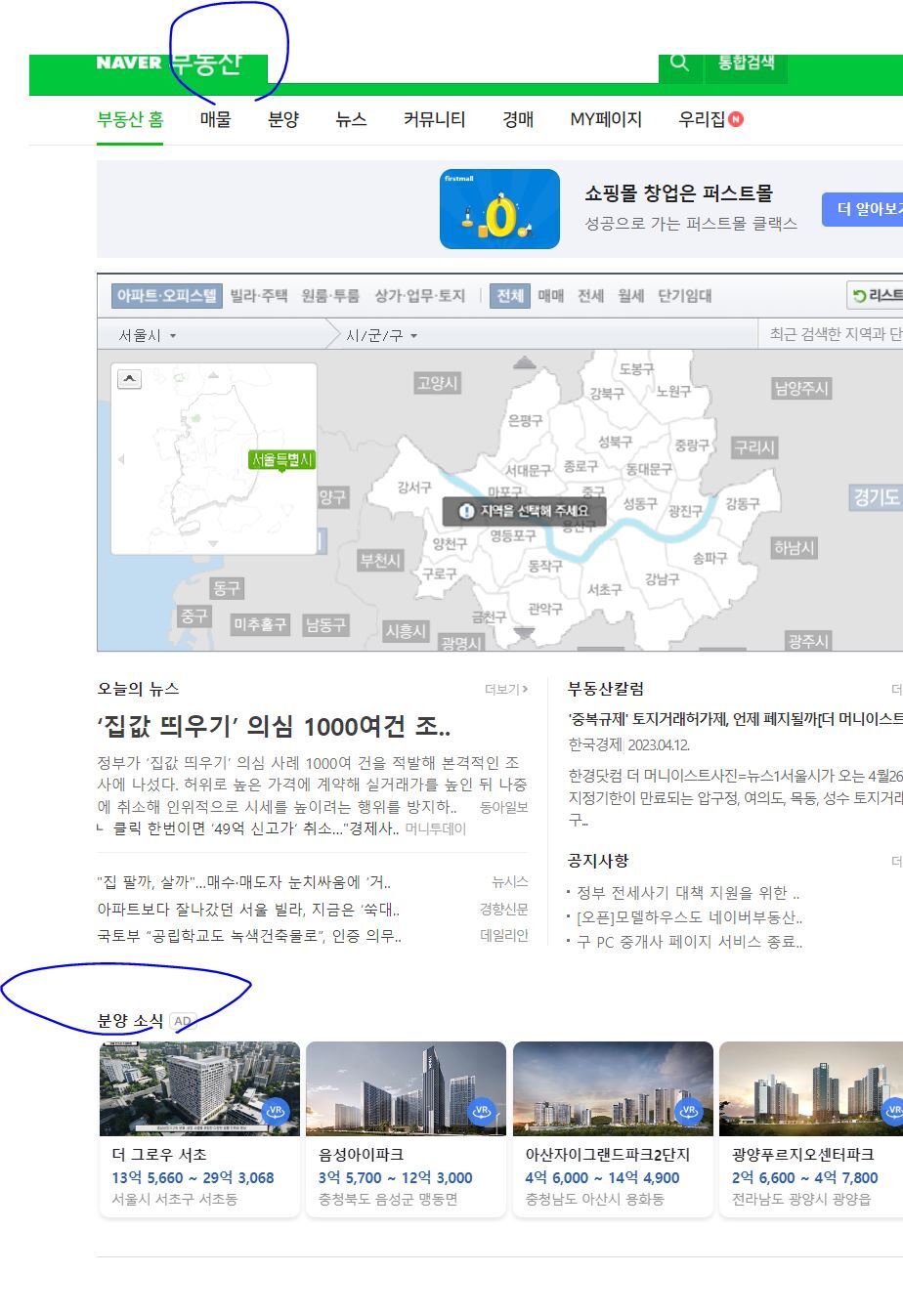
Task: Click the 구리시 map label
Action: [x=755, y=446]
